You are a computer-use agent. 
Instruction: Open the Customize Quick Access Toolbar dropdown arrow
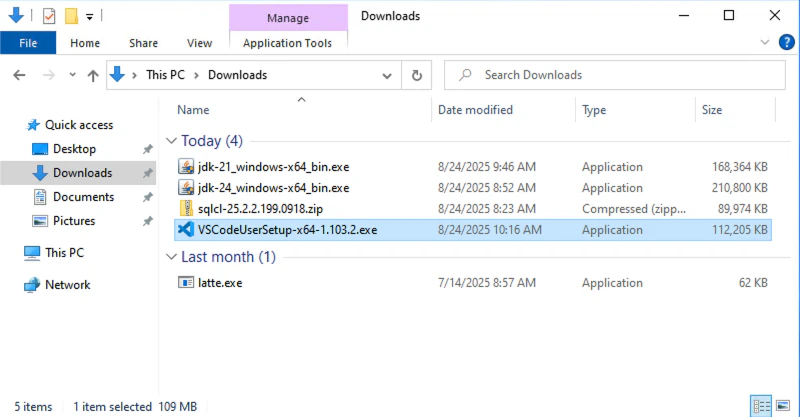click(x=89, y=17)
